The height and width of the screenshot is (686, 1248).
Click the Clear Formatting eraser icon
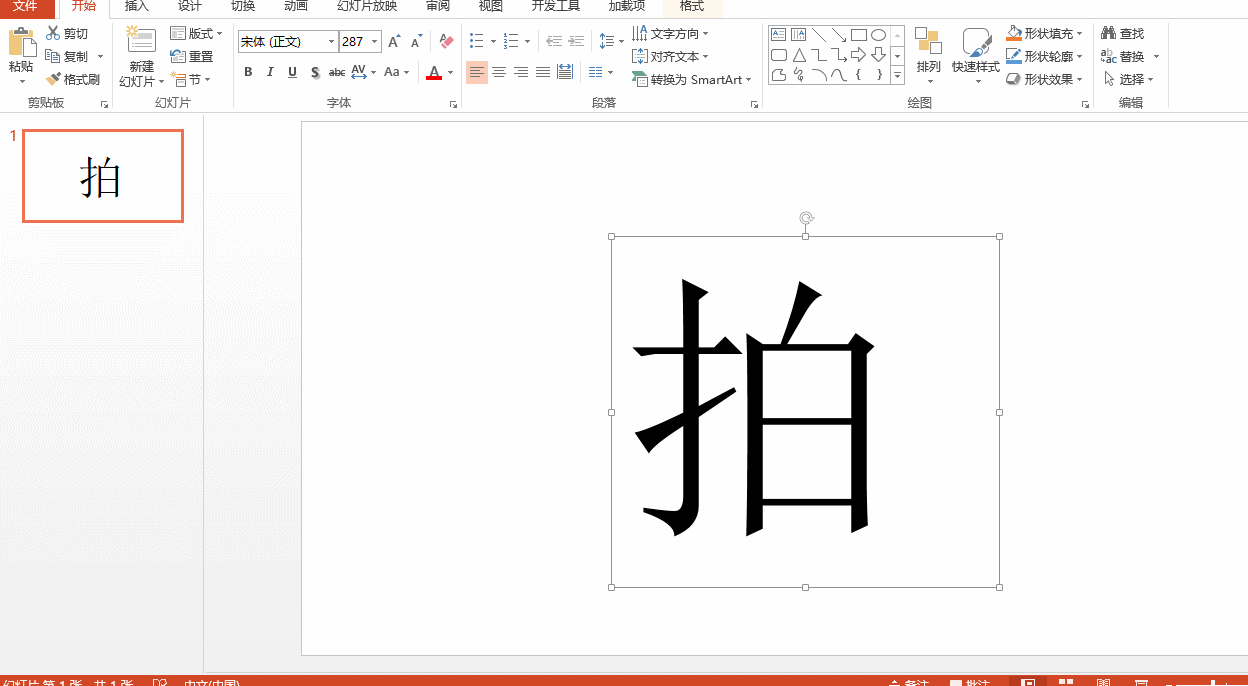(x=446, y=41)
